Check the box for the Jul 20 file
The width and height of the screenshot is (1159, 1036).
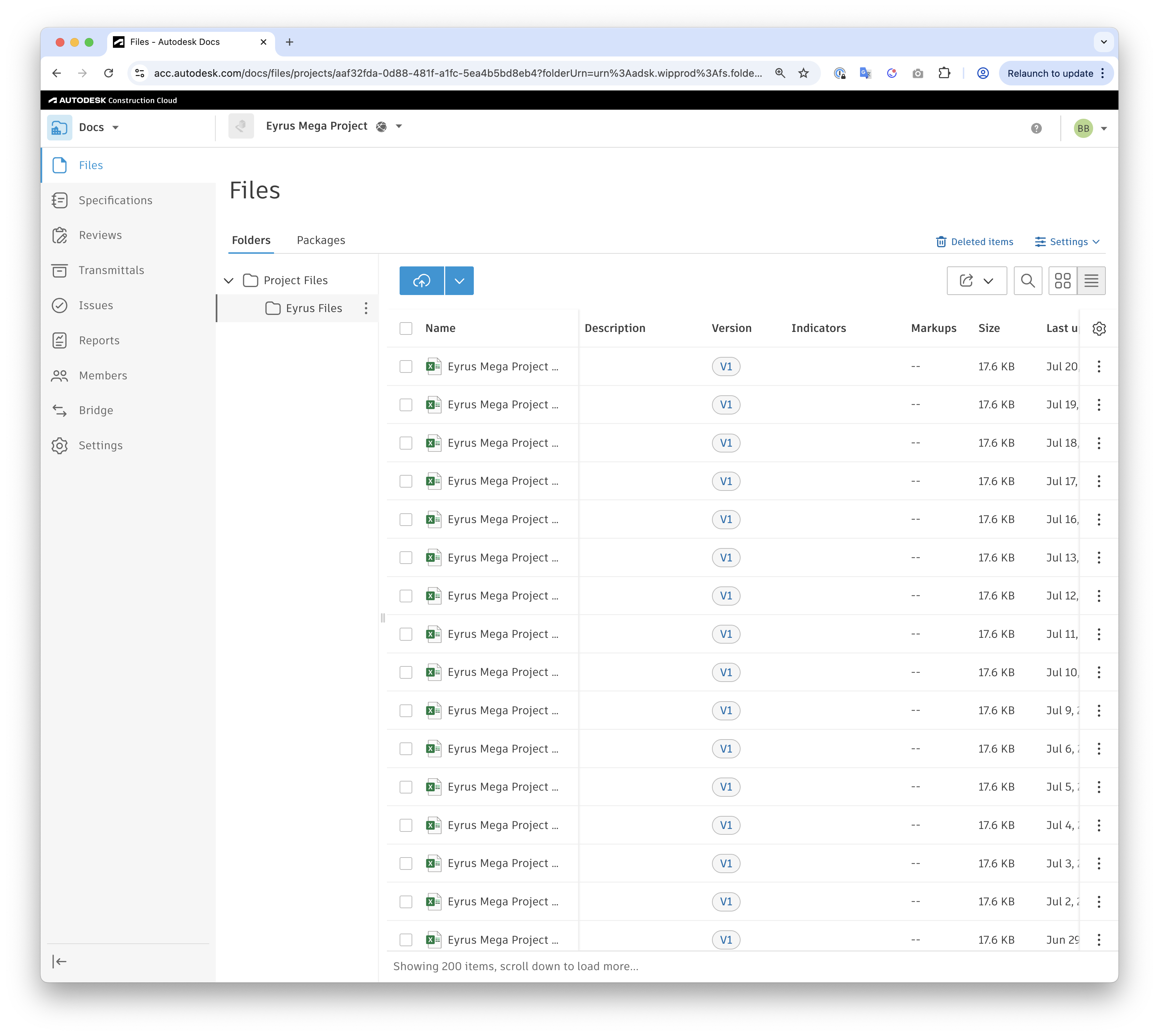[406, 367]
